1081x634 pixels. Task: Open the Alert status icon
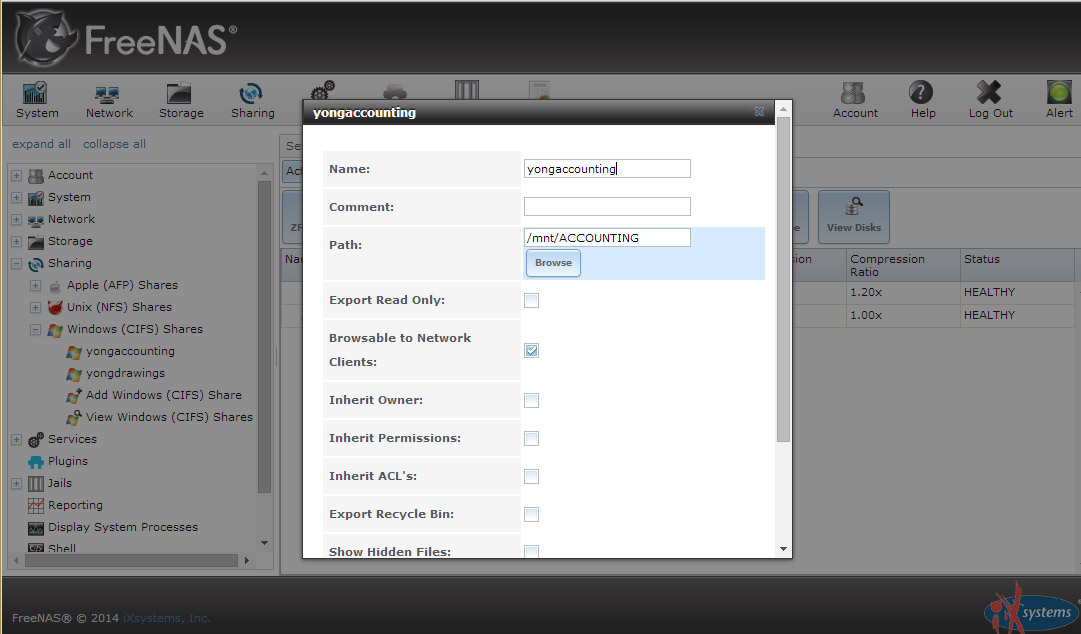coord(1059,101)
